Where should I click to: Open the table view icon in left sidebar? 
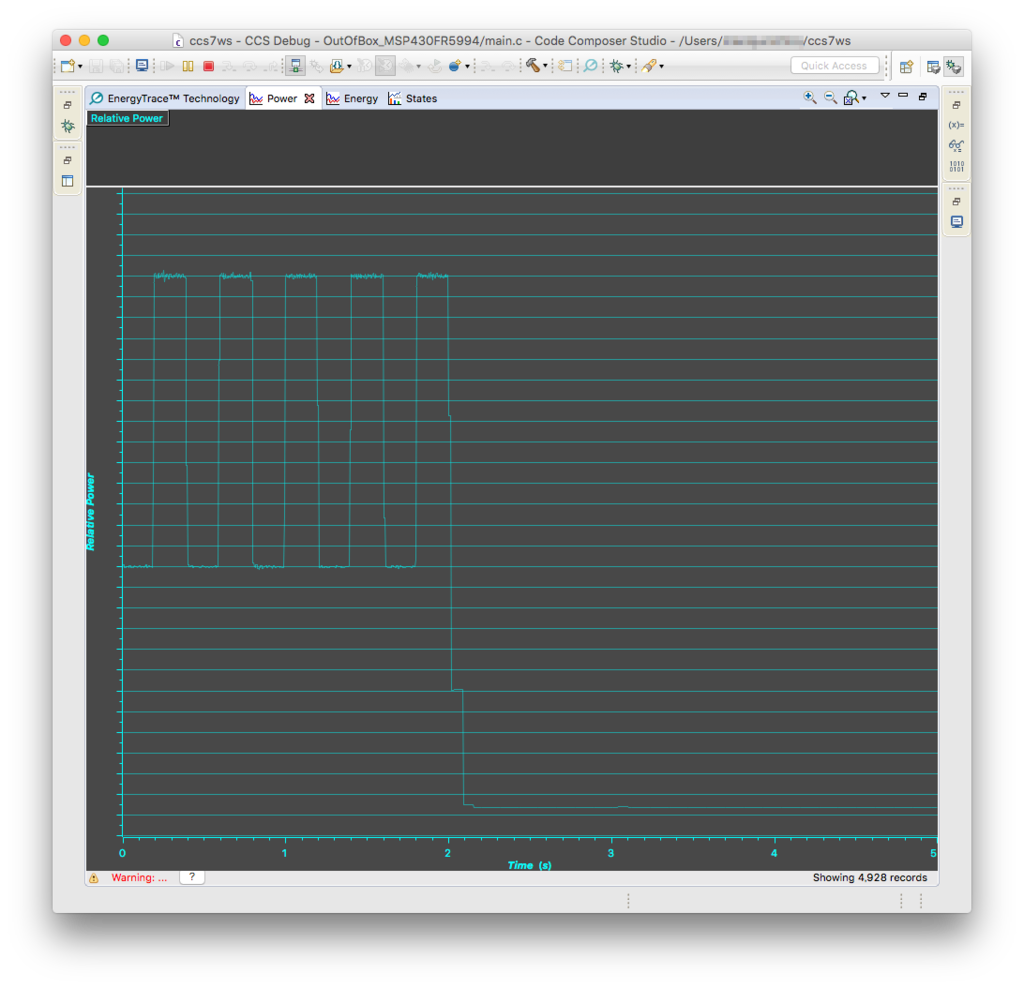tap(67, 181)
